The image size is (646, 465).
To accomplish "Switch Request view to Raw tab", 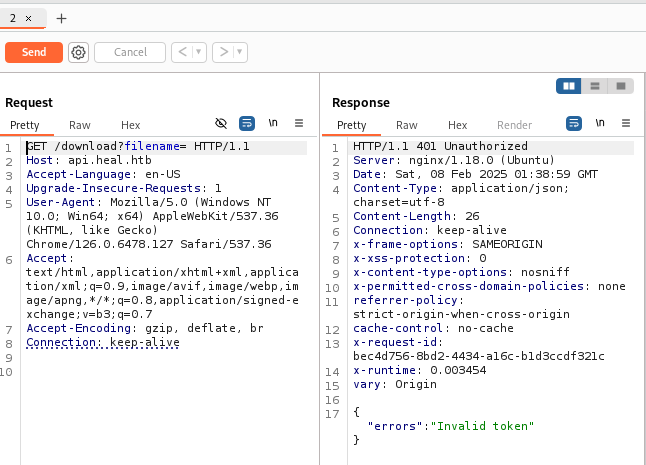I will point(80,125).
